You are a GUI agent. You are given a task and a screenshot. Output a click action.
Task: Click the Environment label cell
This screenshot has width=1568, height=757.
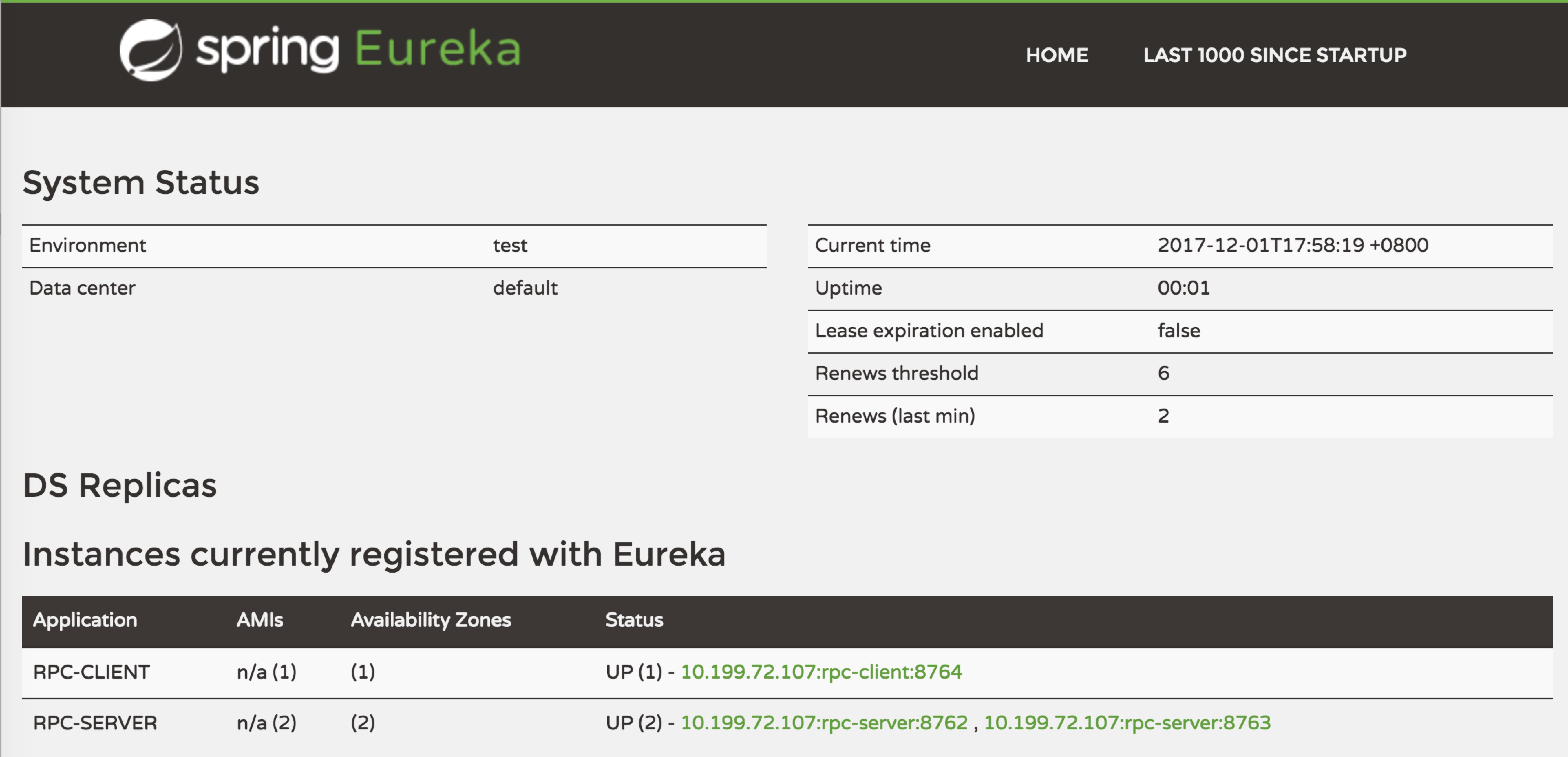88,245
